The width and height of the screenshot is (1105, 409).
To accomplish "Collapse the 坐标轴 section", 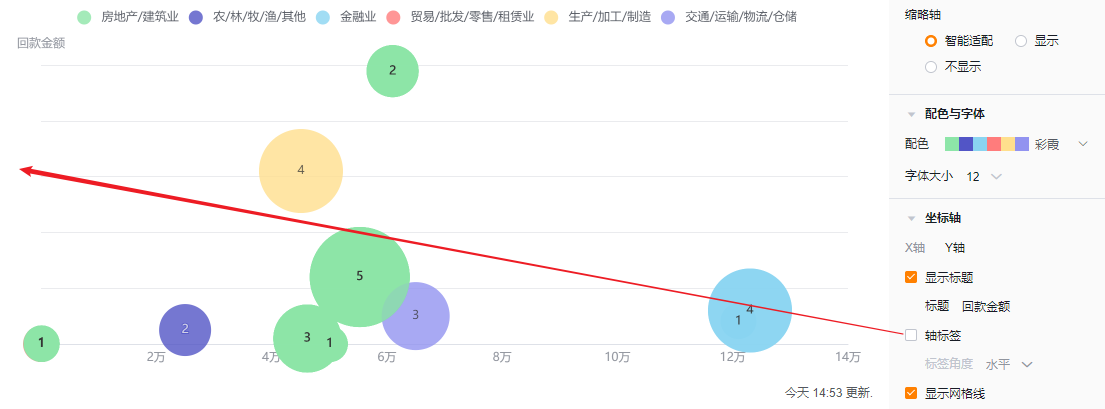I will (911, 218).
